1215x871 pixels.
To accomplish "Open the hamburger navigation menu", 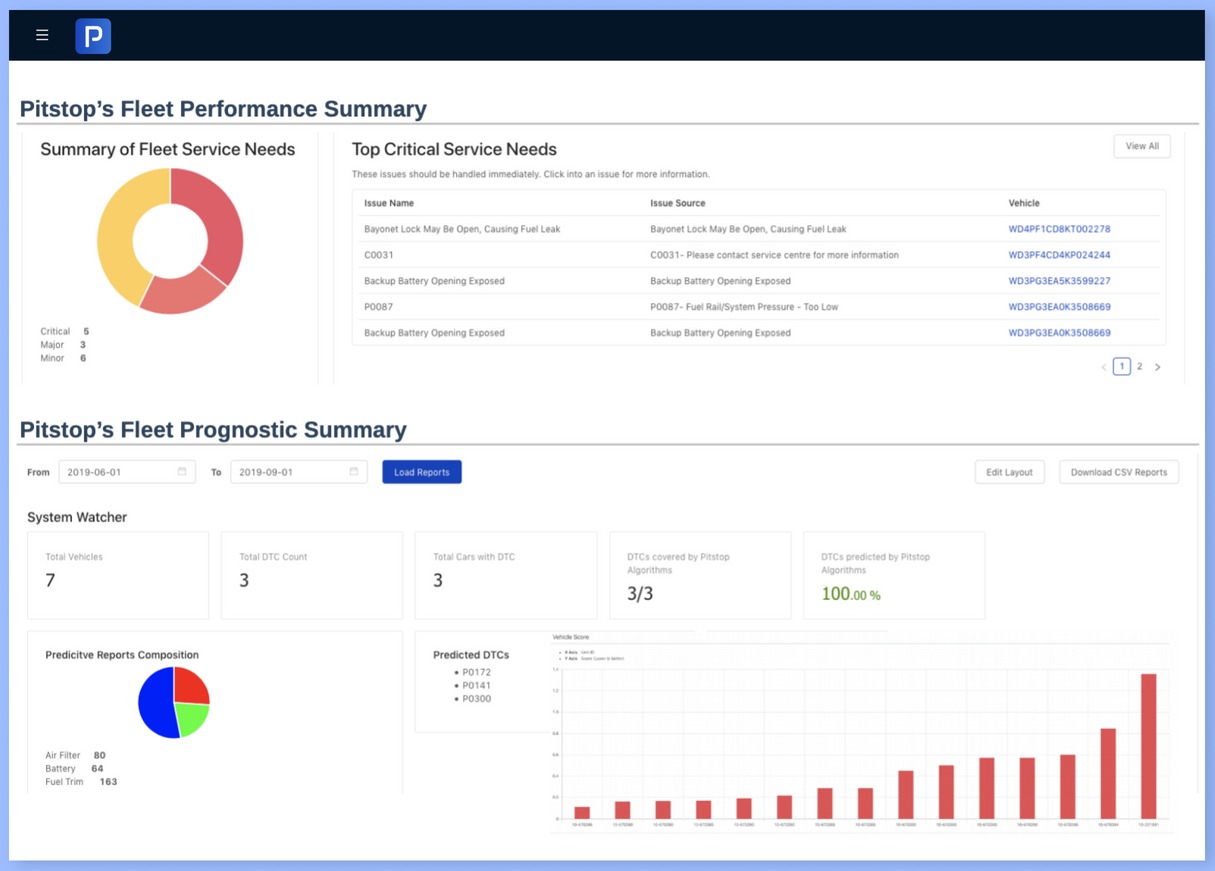I will [42, 35].
